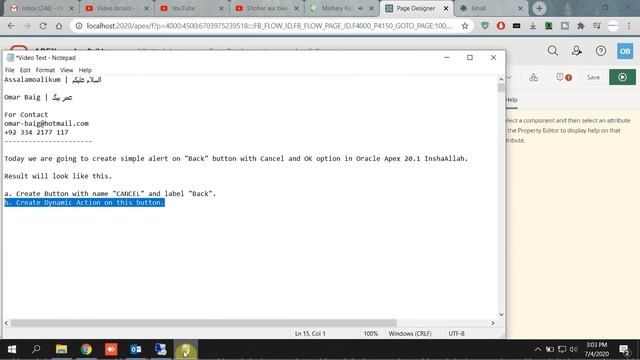
Task: Click the browser address bar URL
Action: pyautogui.click(x=269, y=26)
